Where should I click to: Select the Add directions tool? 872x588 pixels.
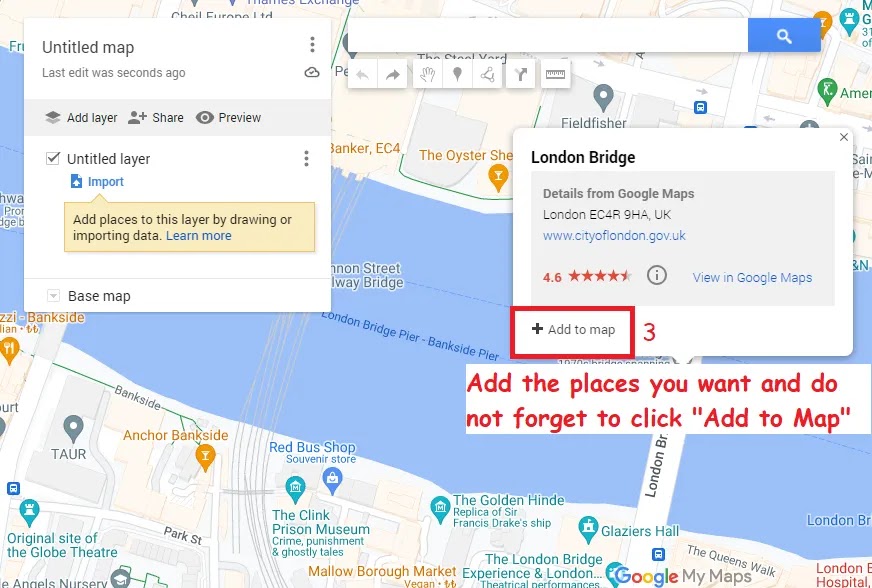(521, 74)
